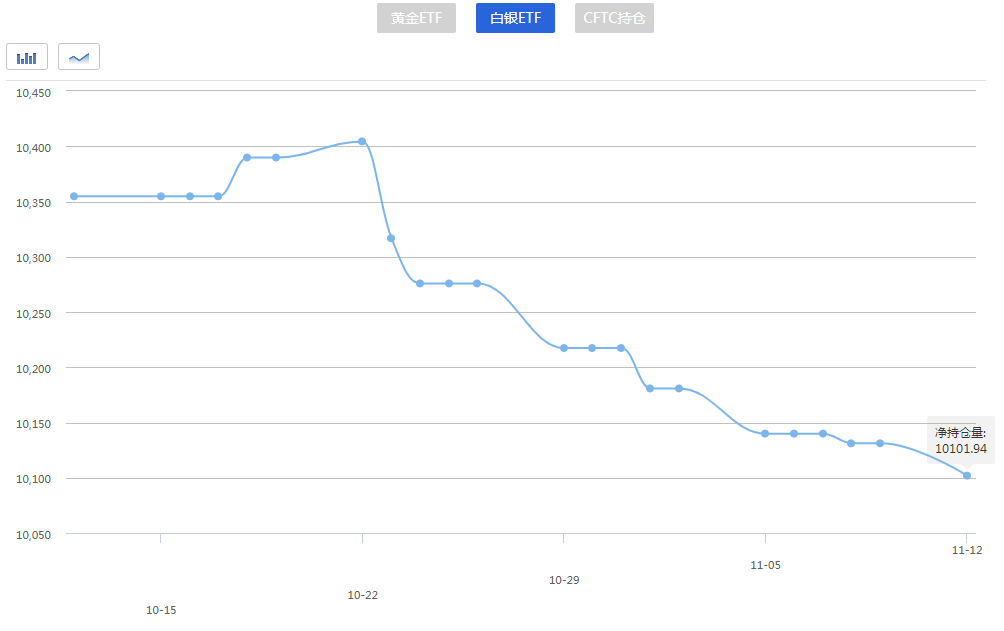This screenshot has height=631, width=1004.
Task: Select the final data point at 11-12
Action: [x=967, y=475]
